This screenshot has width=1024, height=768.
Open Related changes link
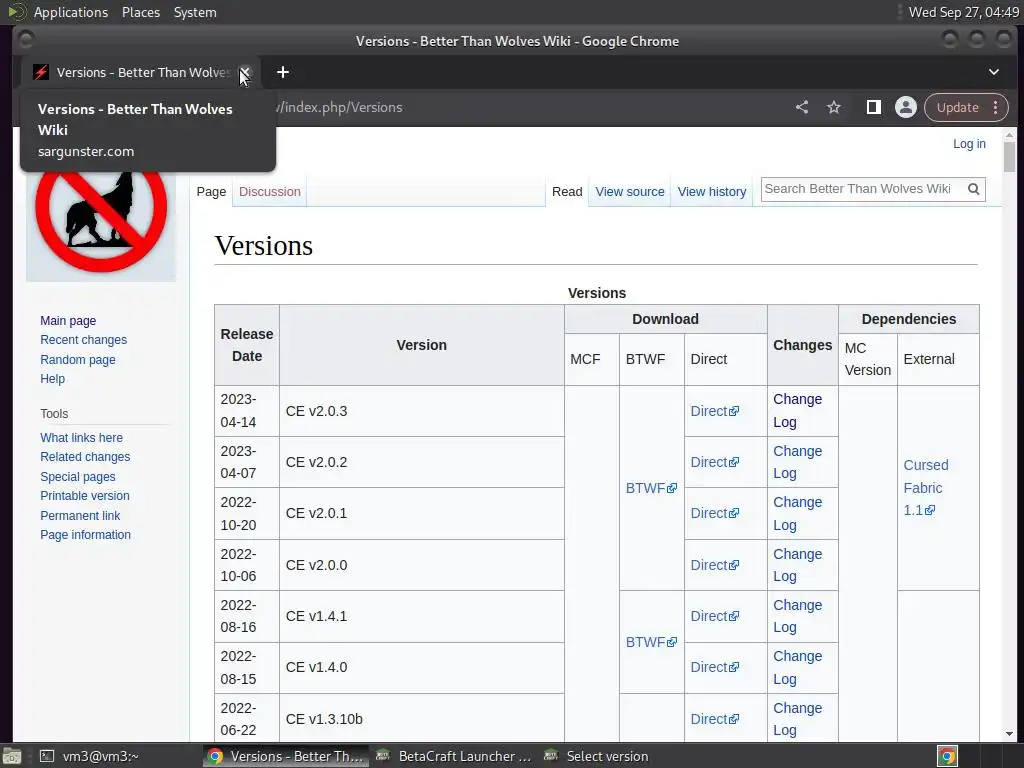[x=85, y=457]
